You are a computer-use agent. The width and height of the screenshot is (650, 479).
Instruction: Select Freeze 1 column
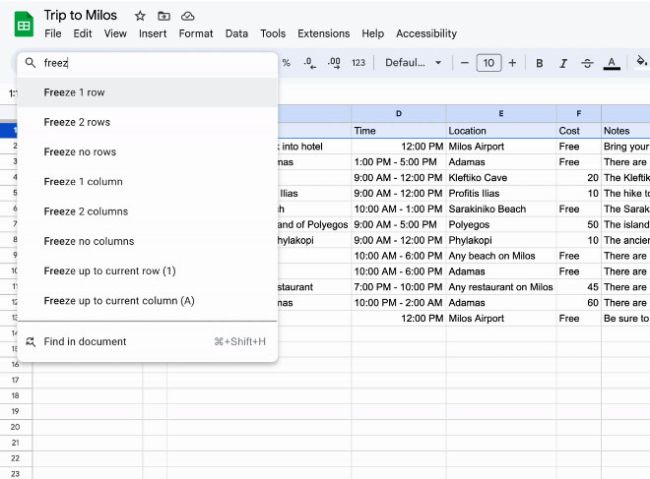pos(148,182)
